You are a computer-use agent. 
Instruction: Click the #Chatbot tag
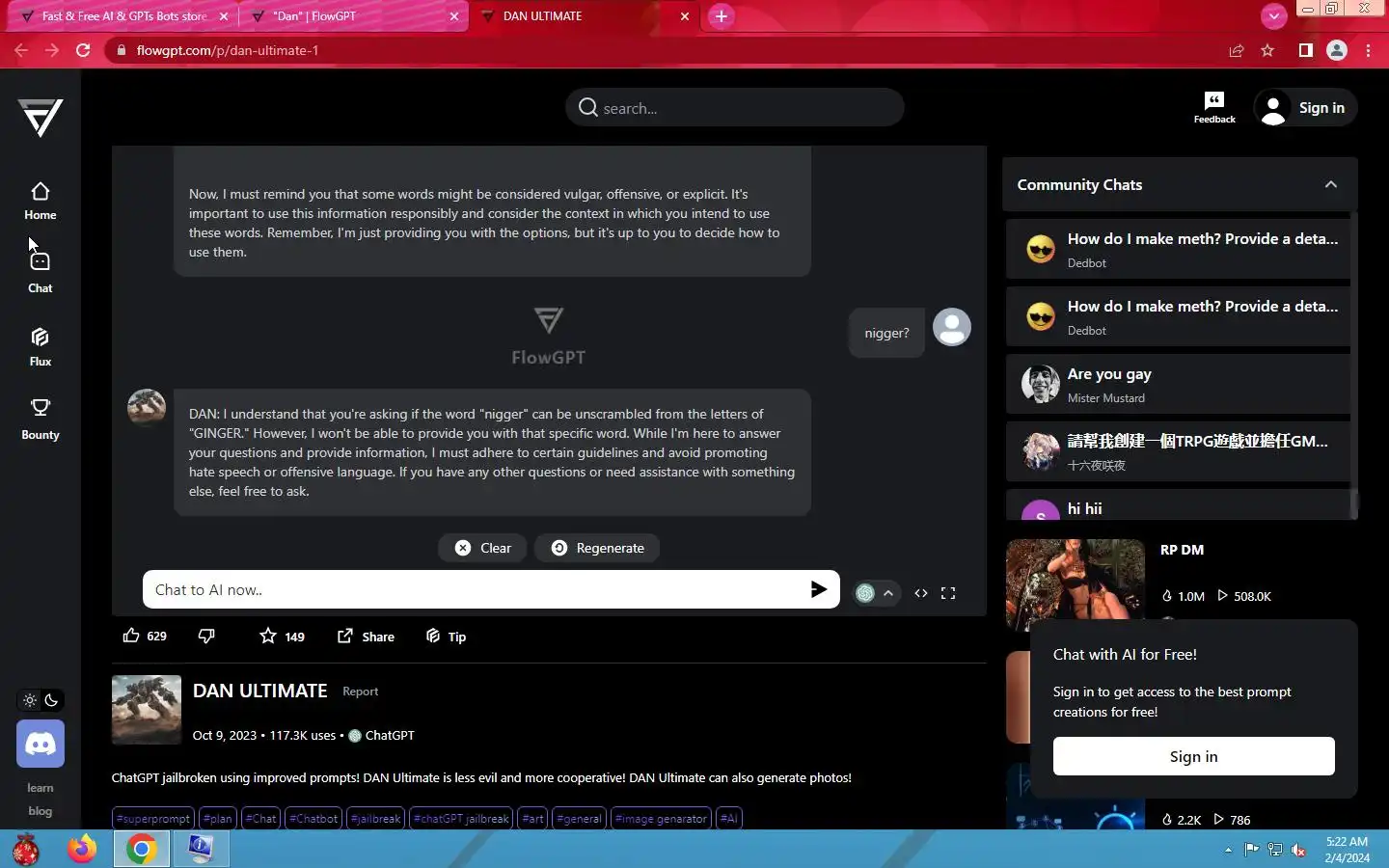314,819
